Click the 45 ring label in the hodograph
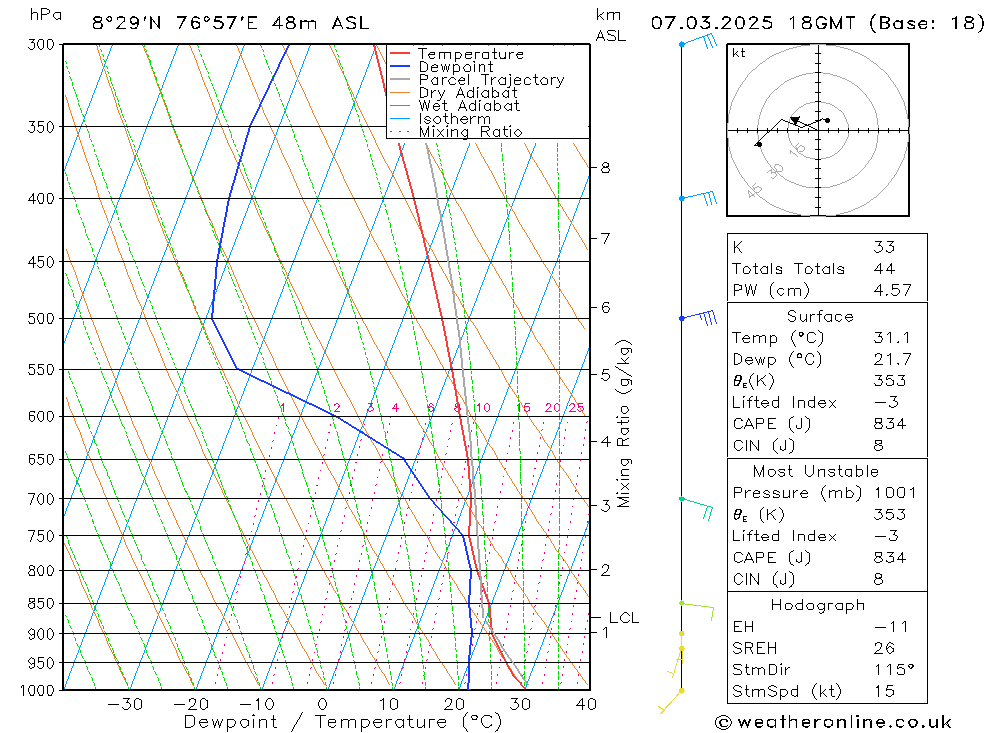 pos(754,190)
